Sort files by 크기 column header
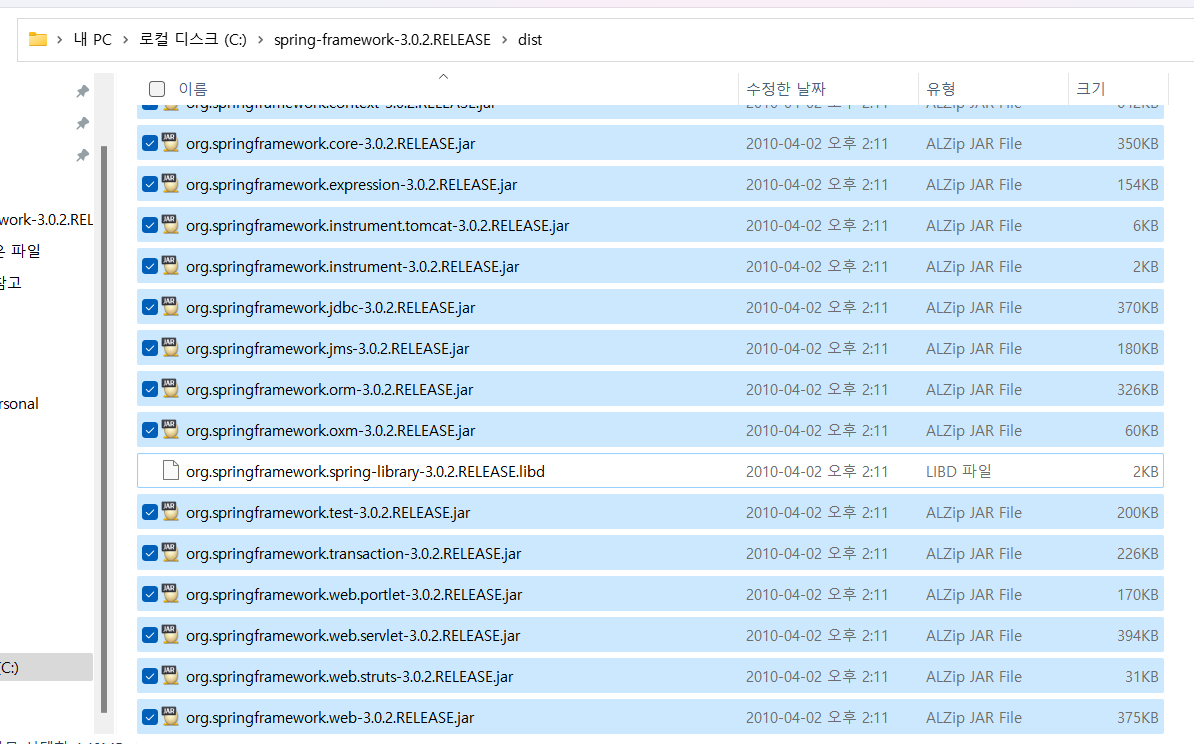 (x=1090, y=89)
